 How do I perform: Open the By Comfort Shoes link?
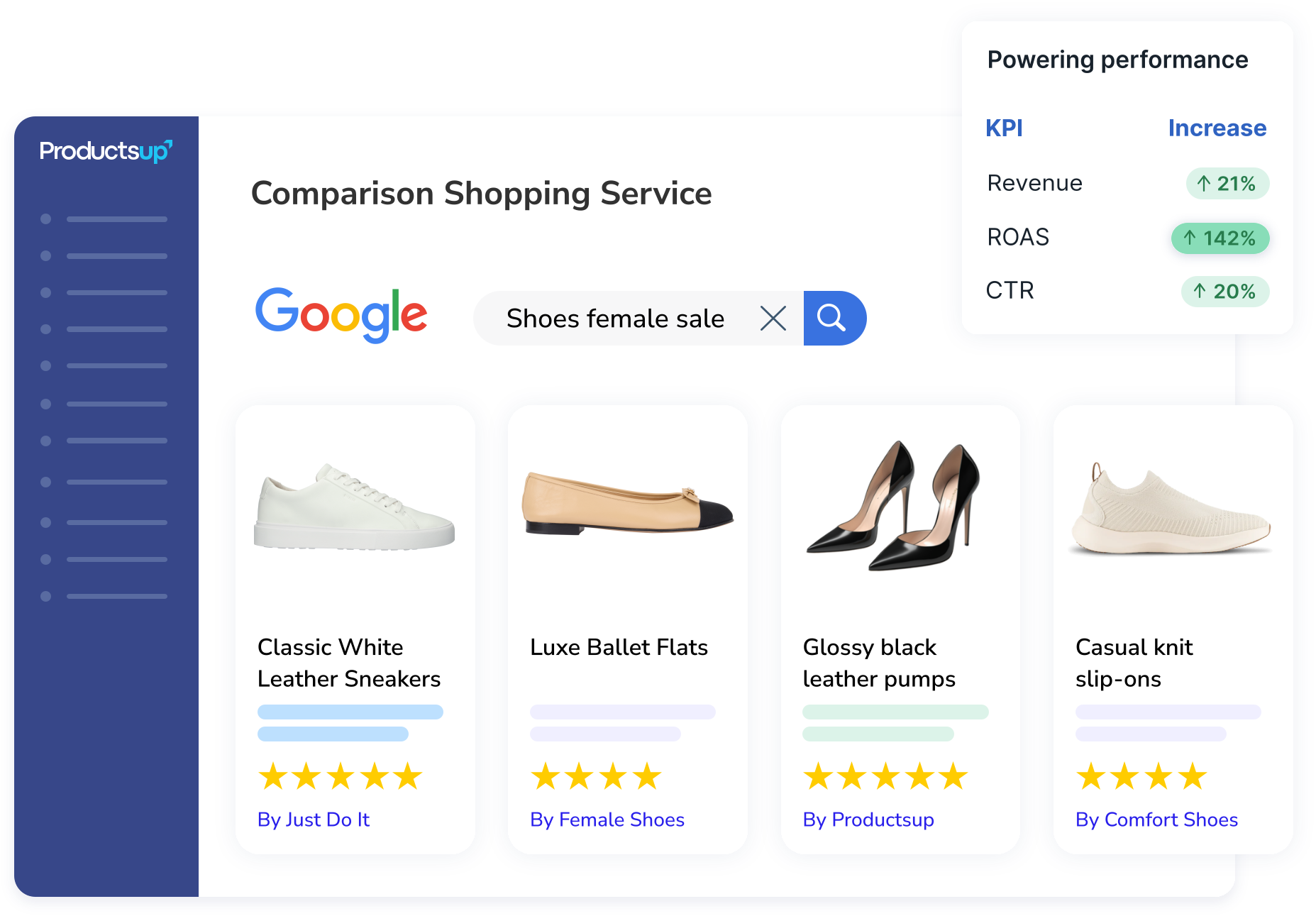point(1156,820)
